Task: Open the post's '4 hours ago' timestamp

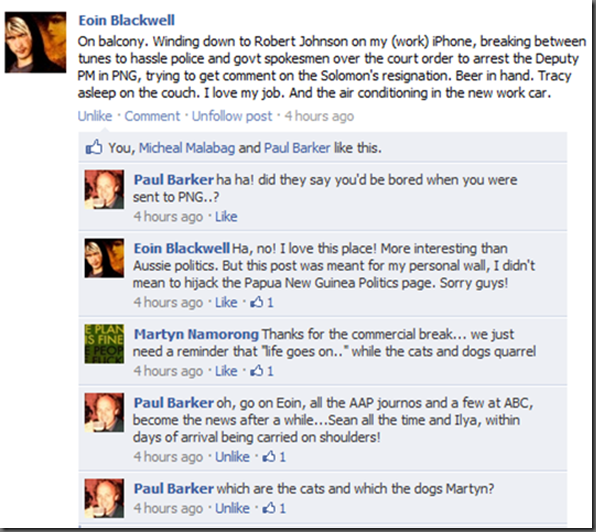Action: [x=319, y=116]
